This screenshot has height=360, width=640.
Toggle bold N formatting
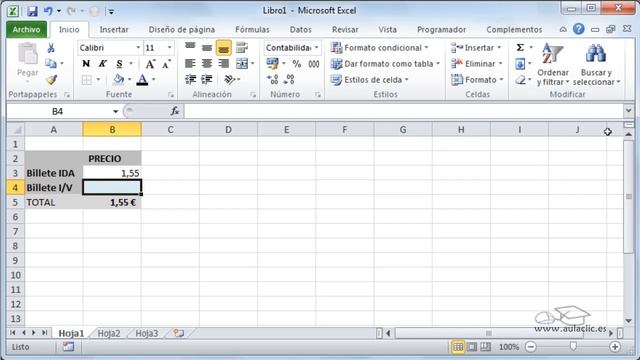[x=86, y=64]
